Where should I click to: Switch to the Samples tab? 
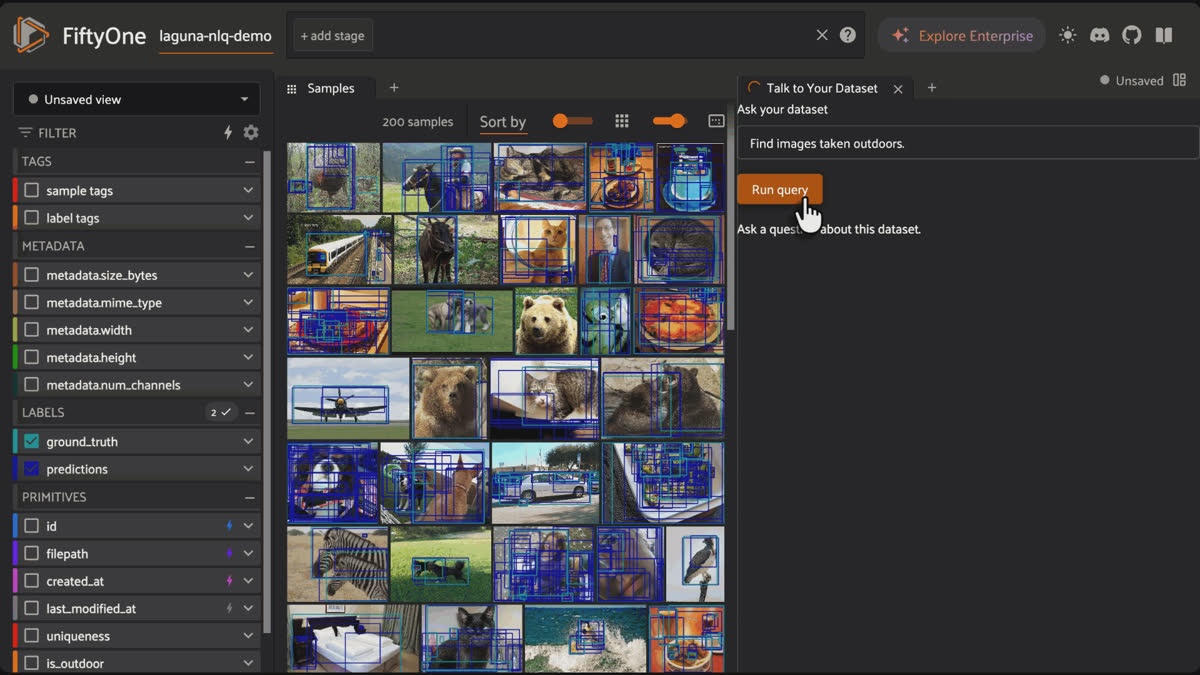[x=327, y=88]
